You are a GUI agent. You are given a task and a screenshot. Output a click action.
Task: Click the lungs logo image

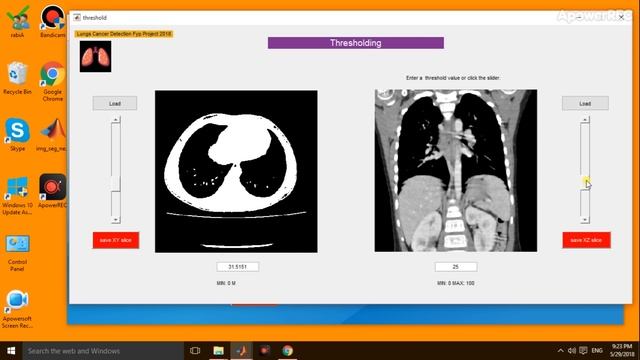pyautogui.click(x=96, y=56)
